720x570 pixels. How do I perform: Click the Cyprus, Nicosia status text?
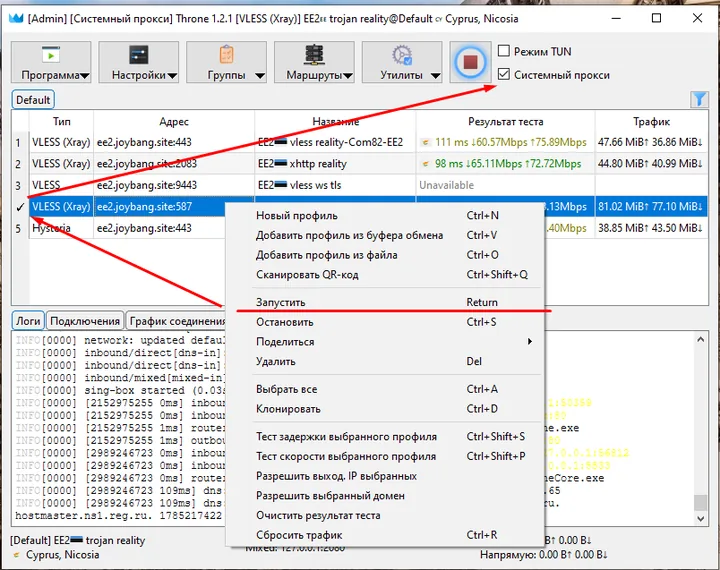[62, 555]
